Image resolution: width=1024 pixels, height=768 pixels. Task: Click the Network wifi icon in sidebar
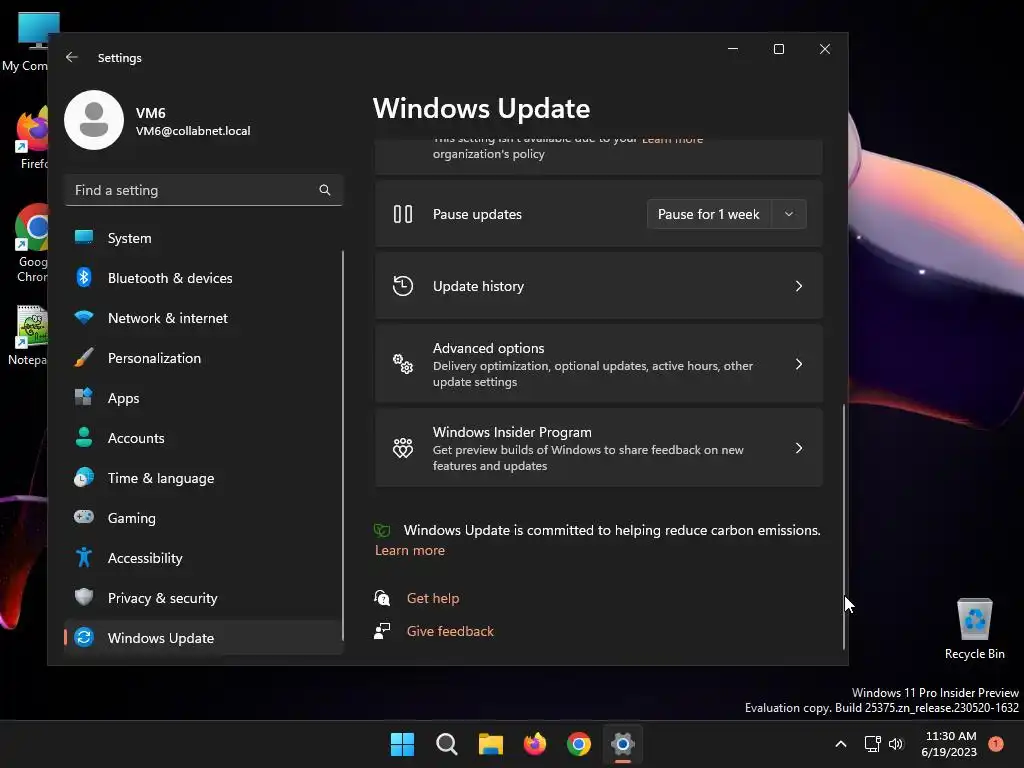[84, 317]
